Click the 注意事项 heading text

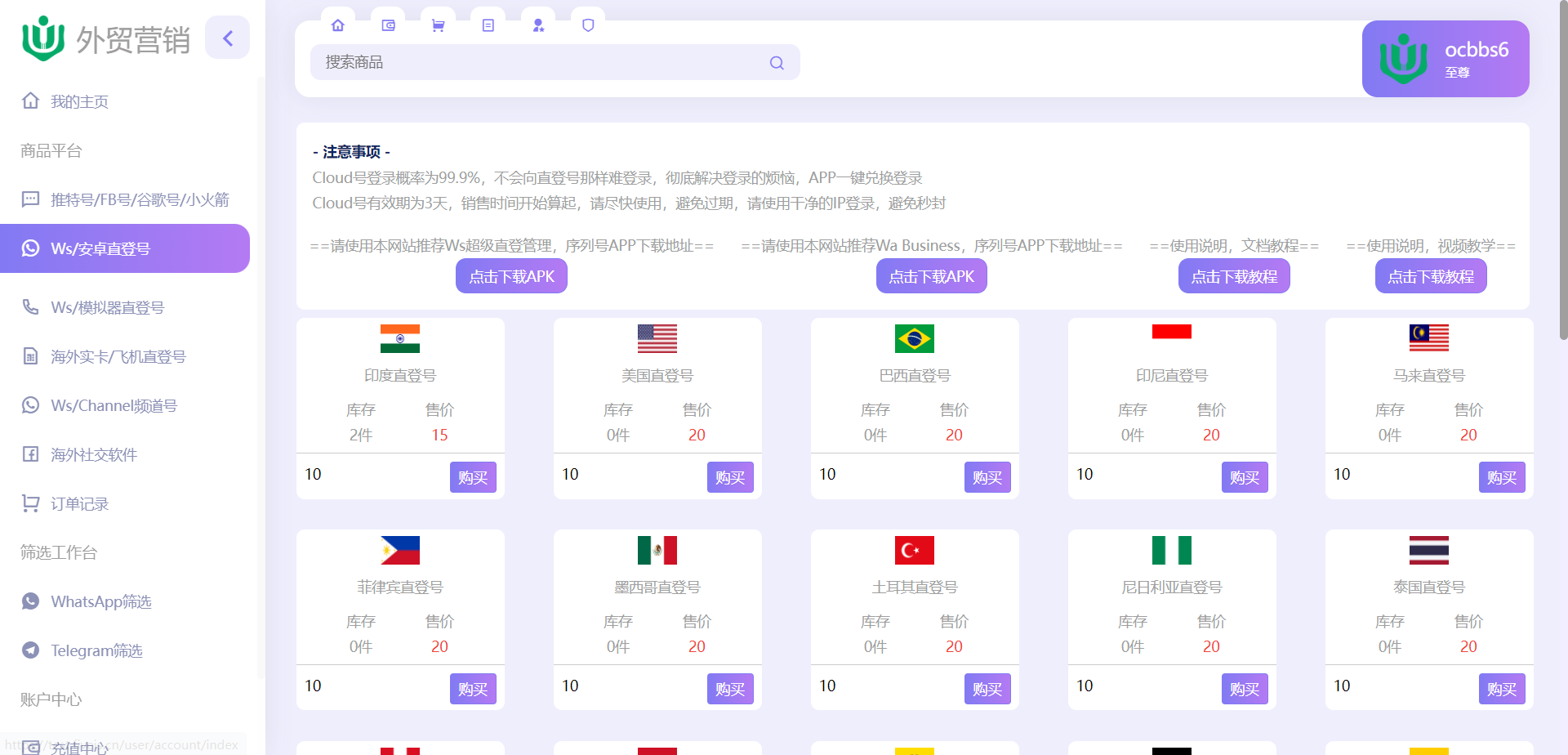tap(351, 152)
